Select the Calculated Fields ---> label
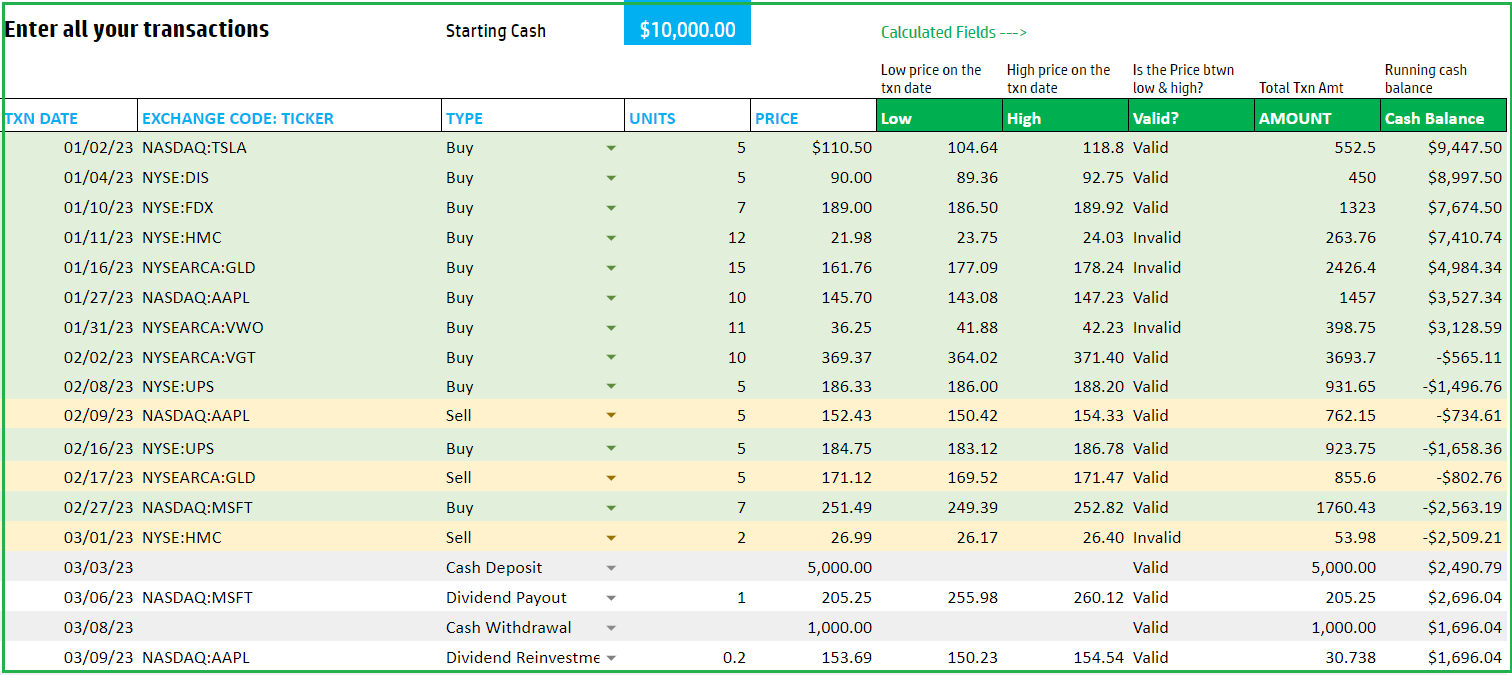 click(x=954, y=32)
